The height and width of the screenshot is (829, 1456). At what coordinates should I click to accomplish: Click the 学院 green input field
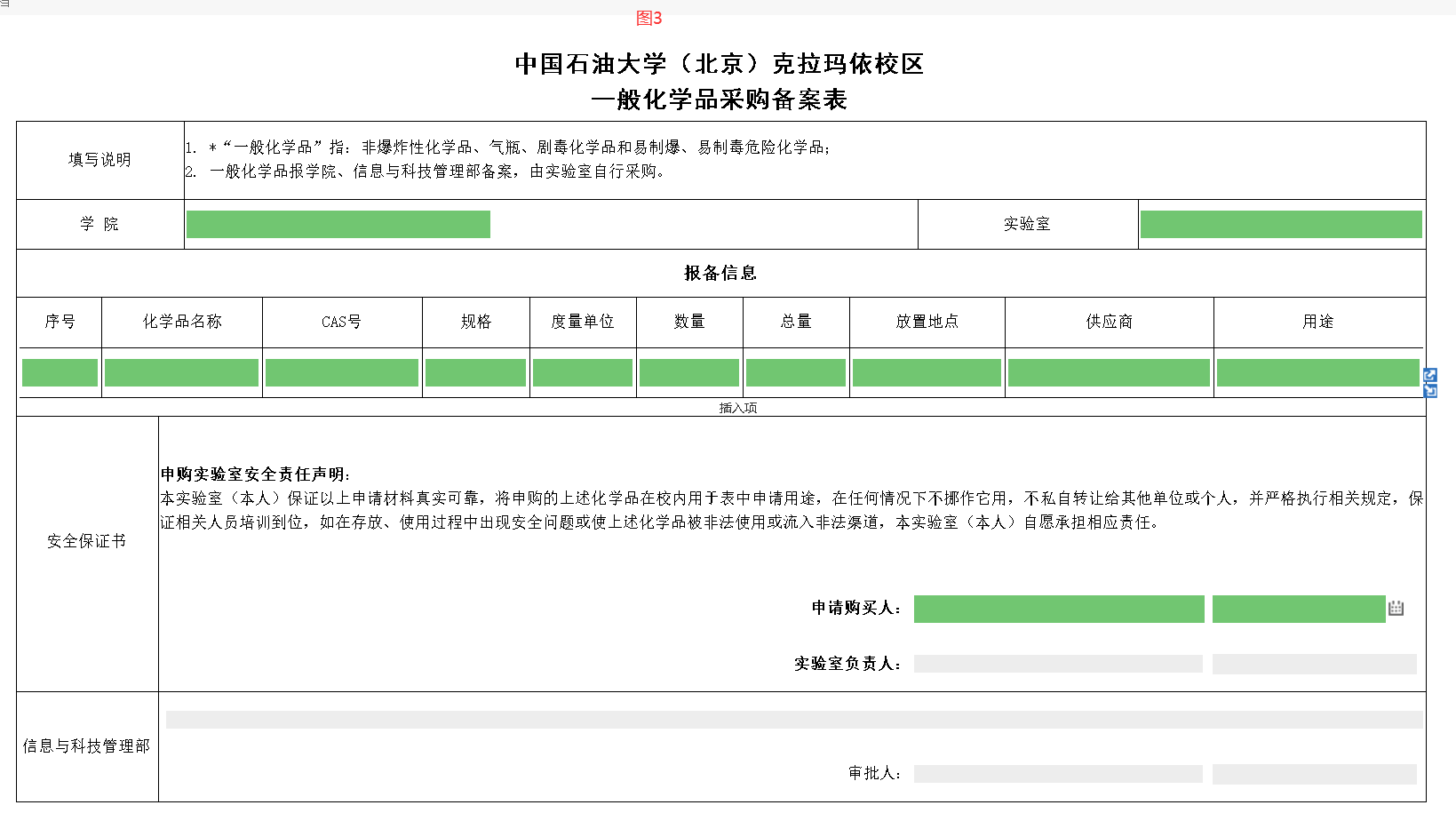pyautogui.click(x=338, y=225)
